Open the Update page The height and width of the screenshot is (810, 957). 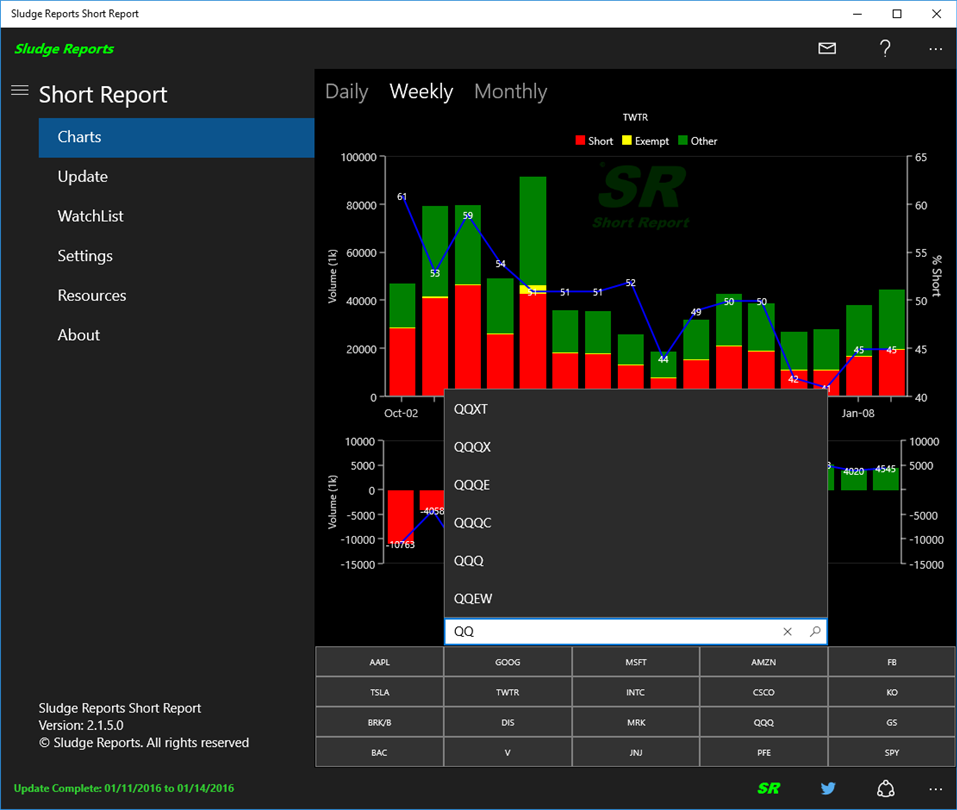click(x=176, y=177)
